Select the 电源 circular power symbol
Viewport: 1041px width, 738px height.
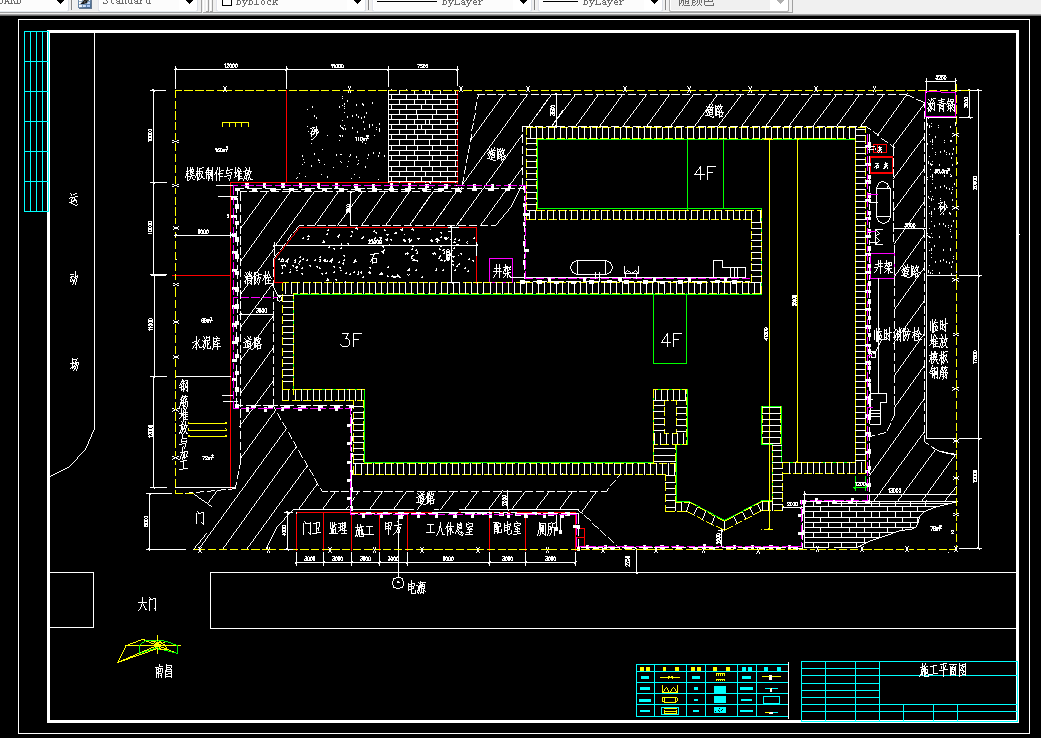(398, 583)
